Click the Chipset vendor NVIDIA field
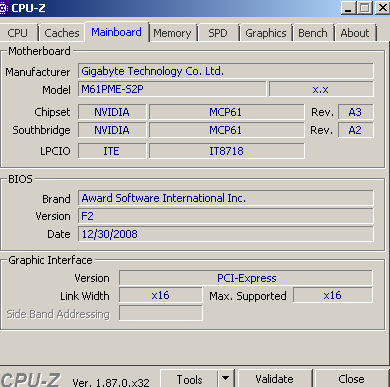The image size is (390, 387). [x=112, y=112]
